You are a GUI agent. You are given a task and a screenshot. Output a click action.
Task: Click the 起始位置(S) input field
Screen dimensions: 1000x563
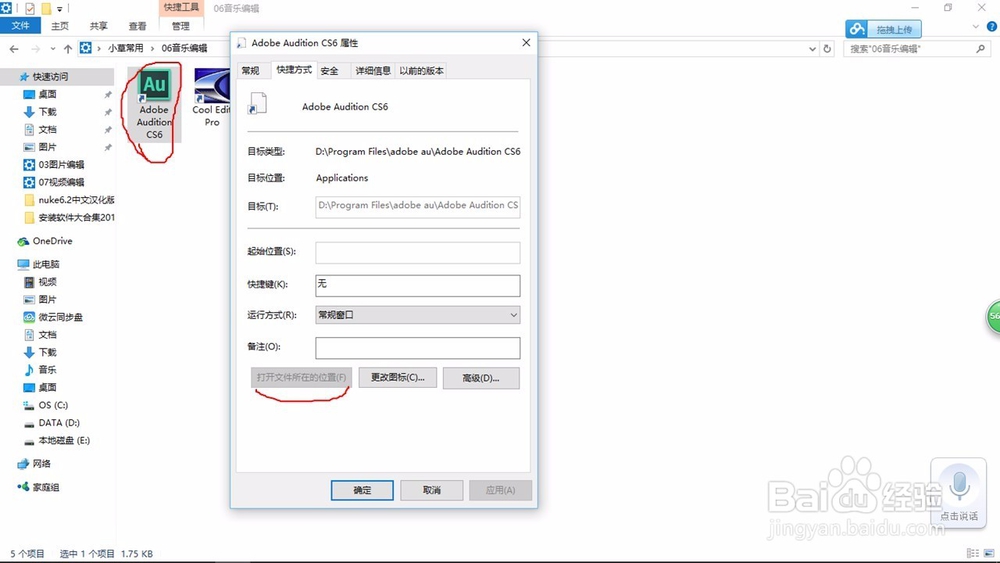pos(418,252)
